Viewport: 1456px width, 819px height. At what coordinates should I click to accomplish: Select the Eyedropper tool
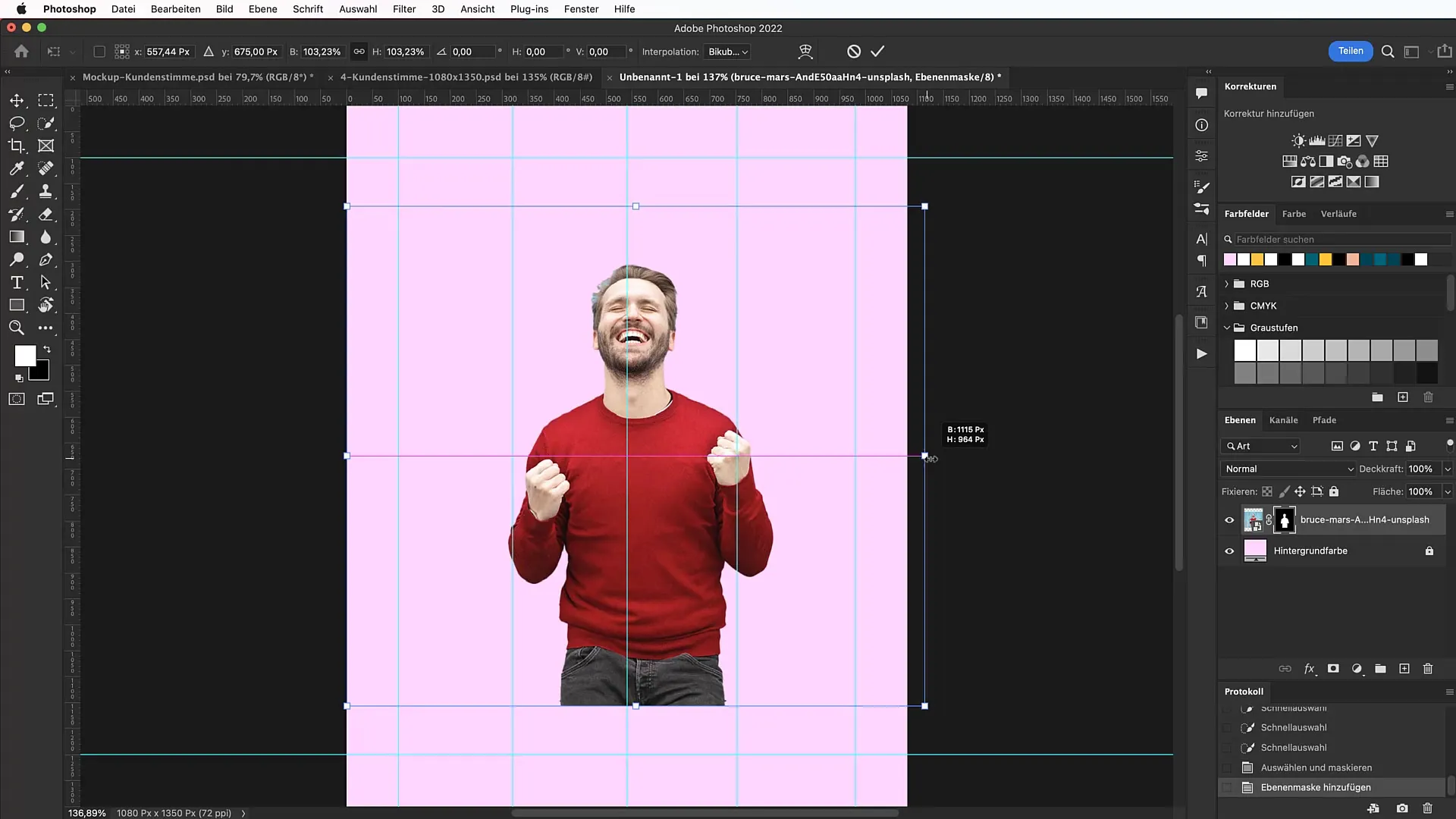tap(17, 168)
